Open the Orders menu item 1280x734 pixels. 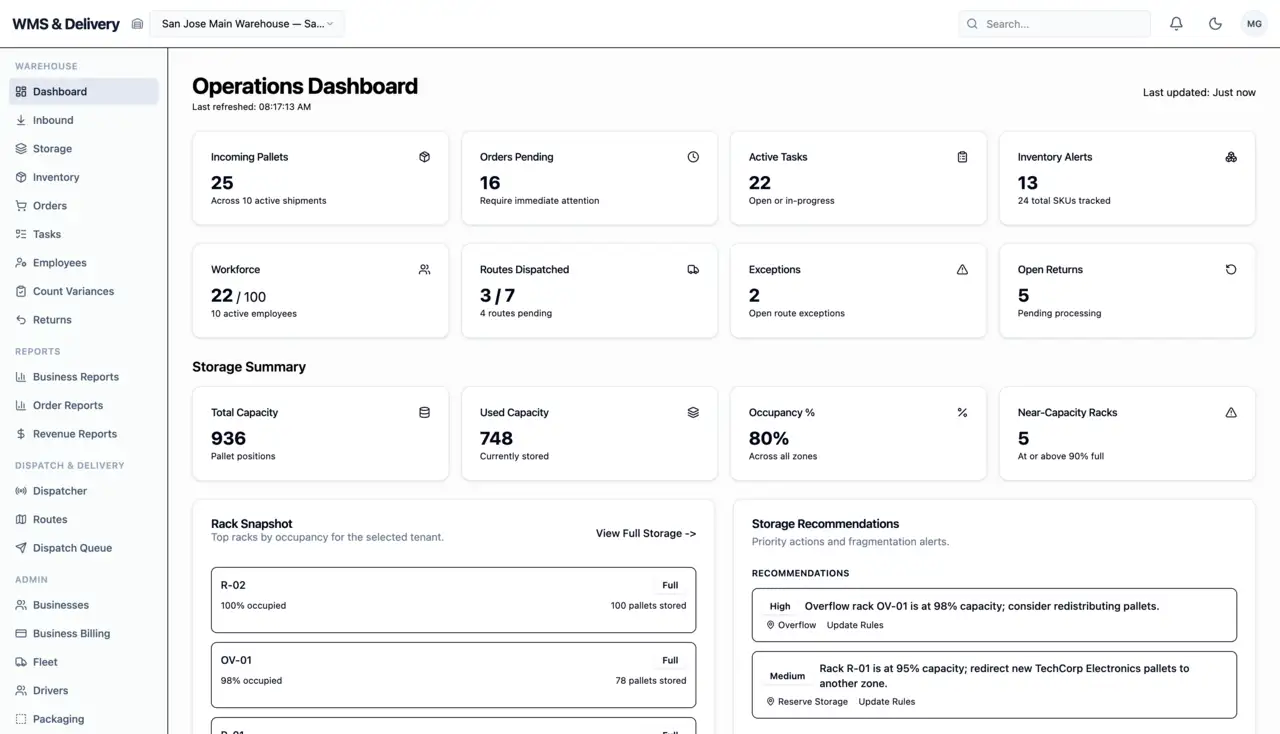(84, 206)
